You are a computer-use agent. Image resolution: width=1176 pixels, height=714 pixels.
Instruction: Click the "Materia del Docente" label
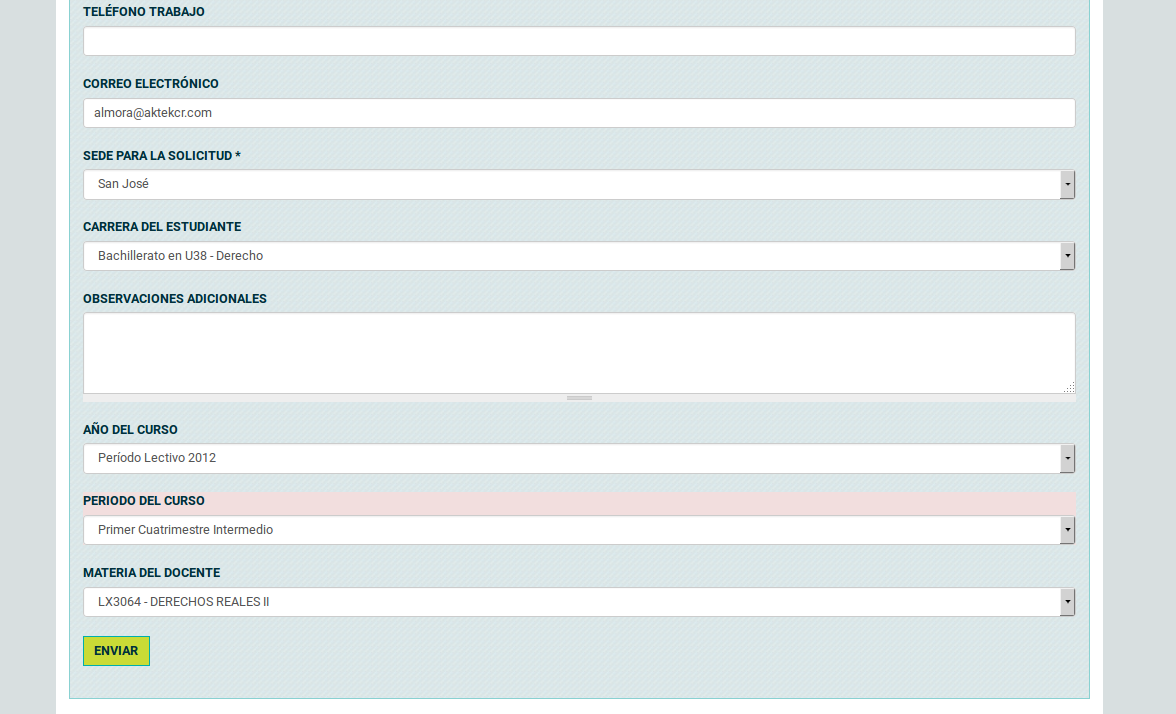coord(151,573)
